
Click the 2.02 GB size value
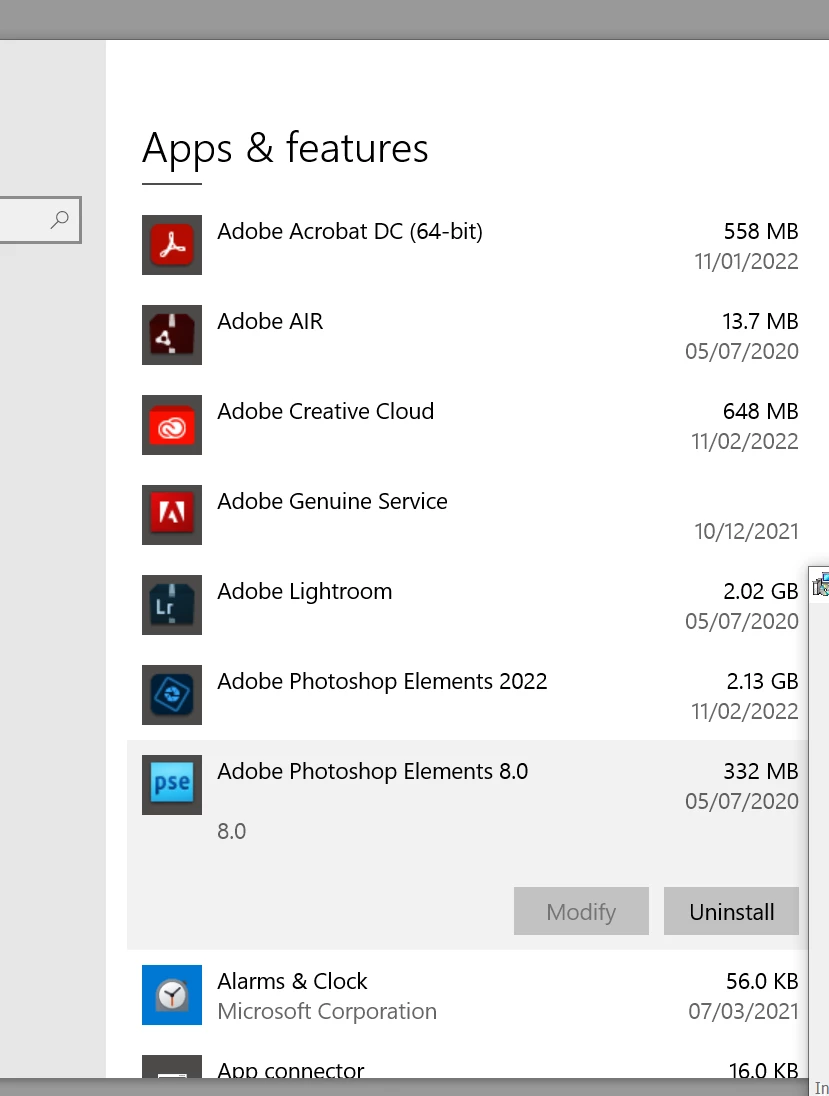(760, 591)
